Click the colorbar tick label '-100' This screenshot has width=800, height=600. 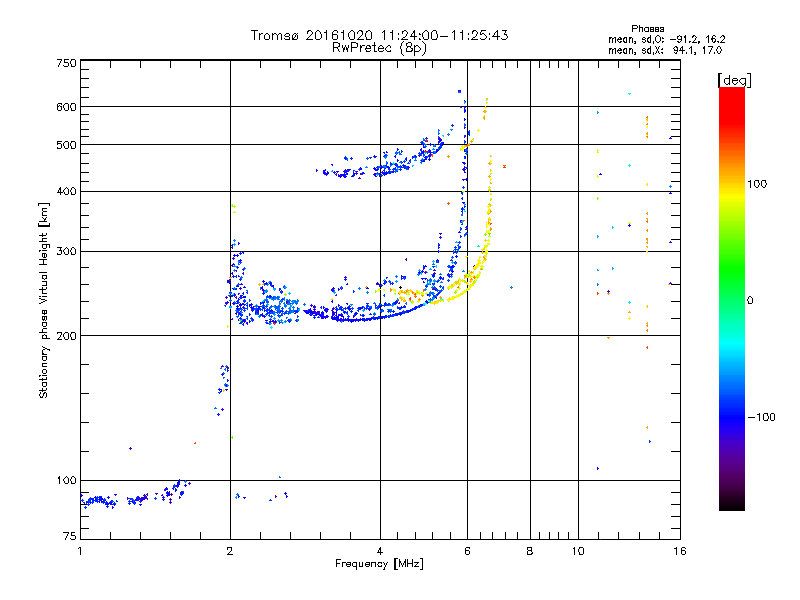(x=761, y=417)
